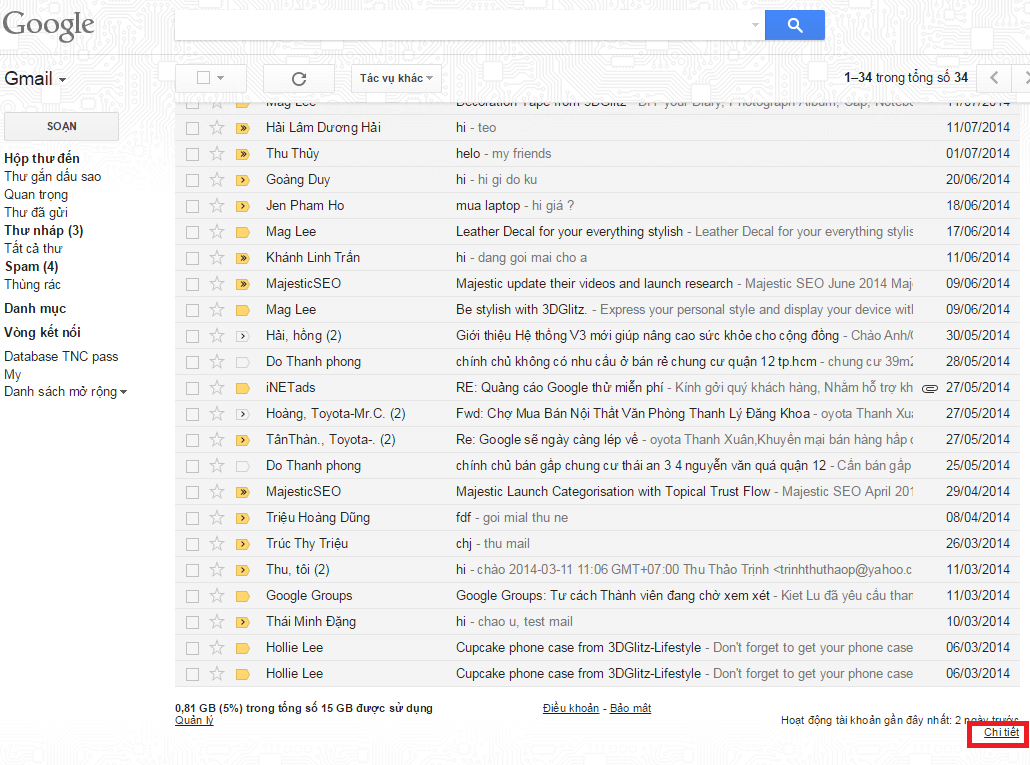This screenshot has height=765, width=1030.
Task: Open the Quan trọng folder
Action: pos(36,194)
